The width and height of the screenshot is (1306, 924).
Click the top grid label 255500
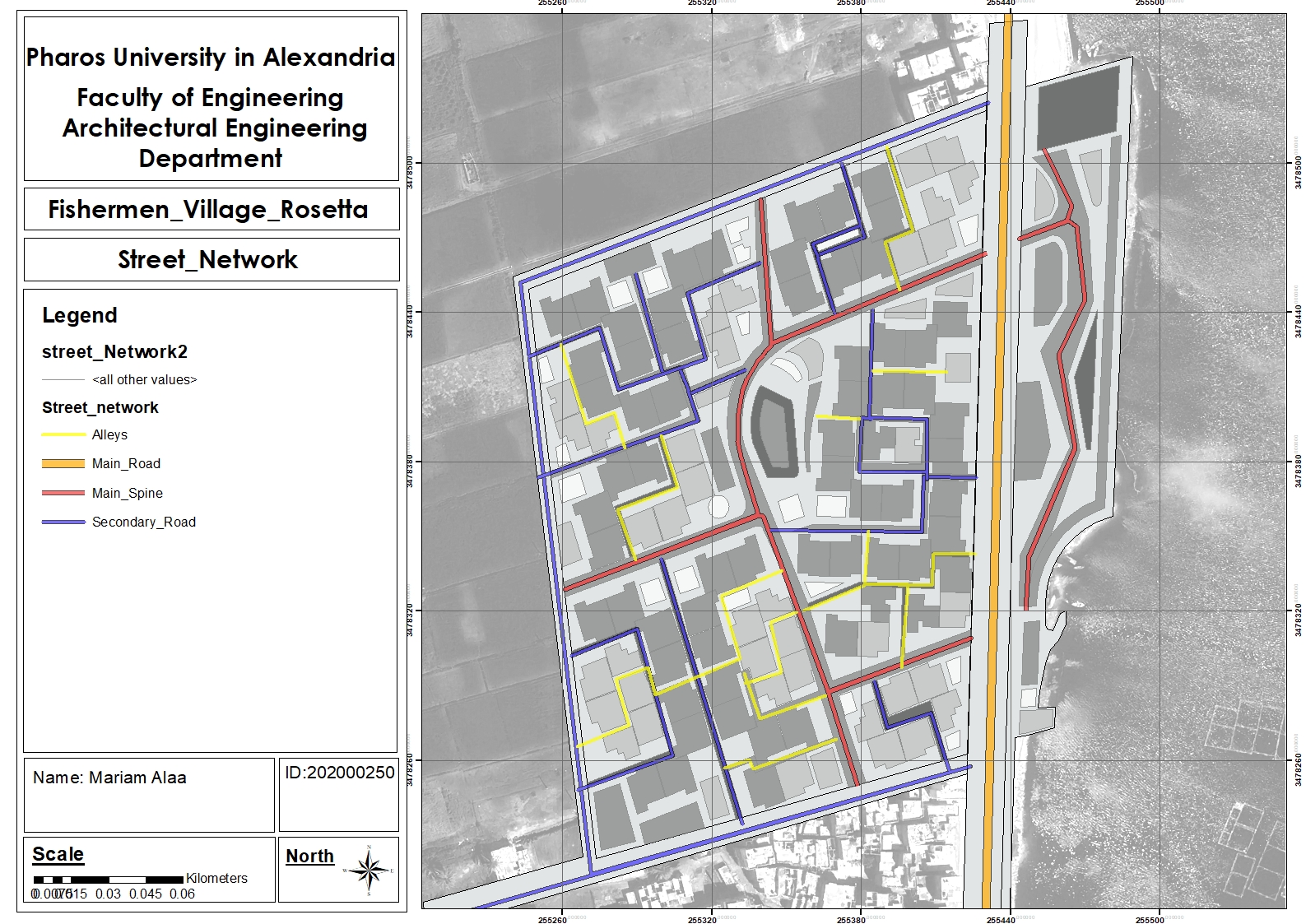[x=1150, y=3]
